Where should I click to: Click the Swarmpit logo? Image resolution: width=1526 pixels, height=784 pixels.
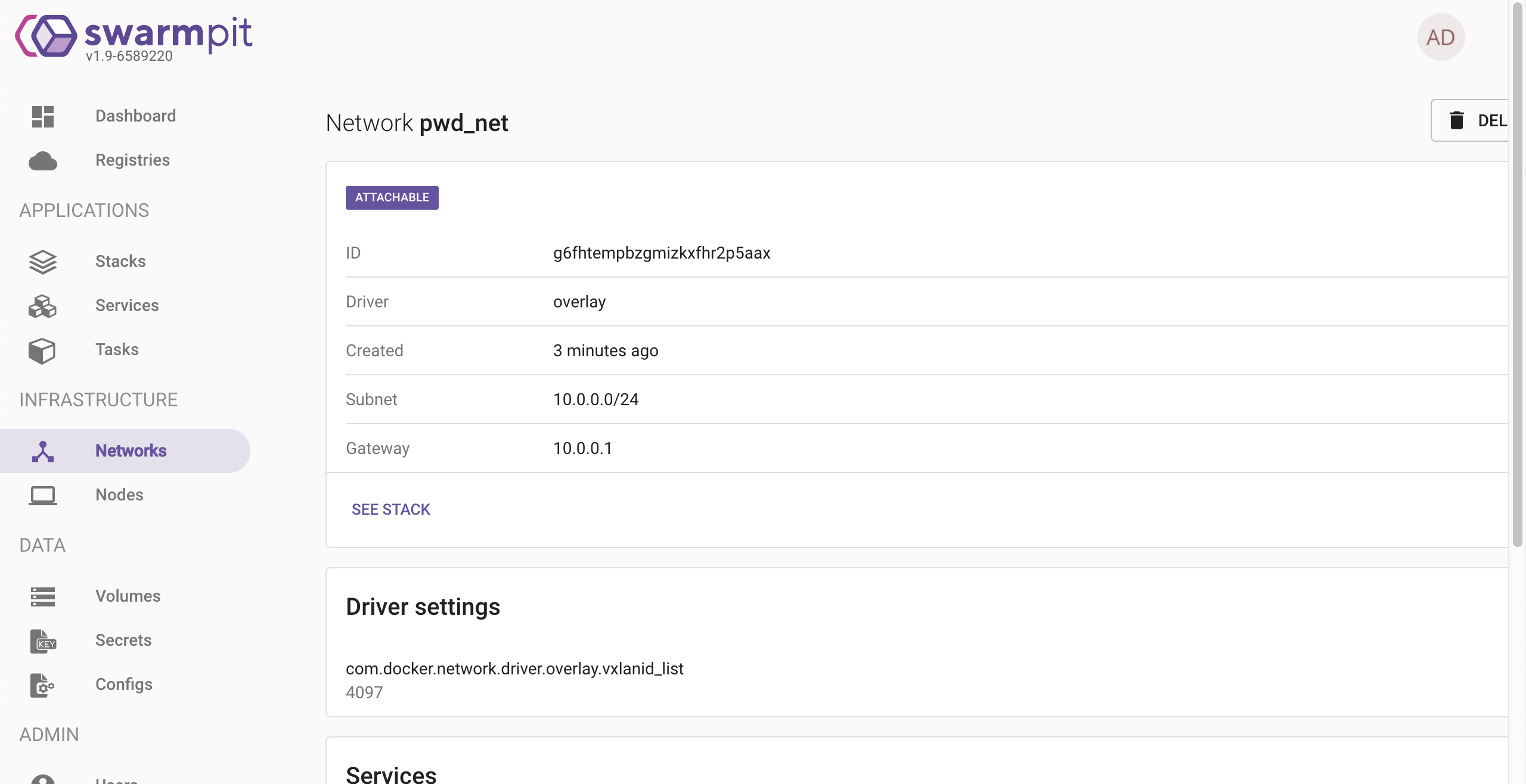pos(135,37)
